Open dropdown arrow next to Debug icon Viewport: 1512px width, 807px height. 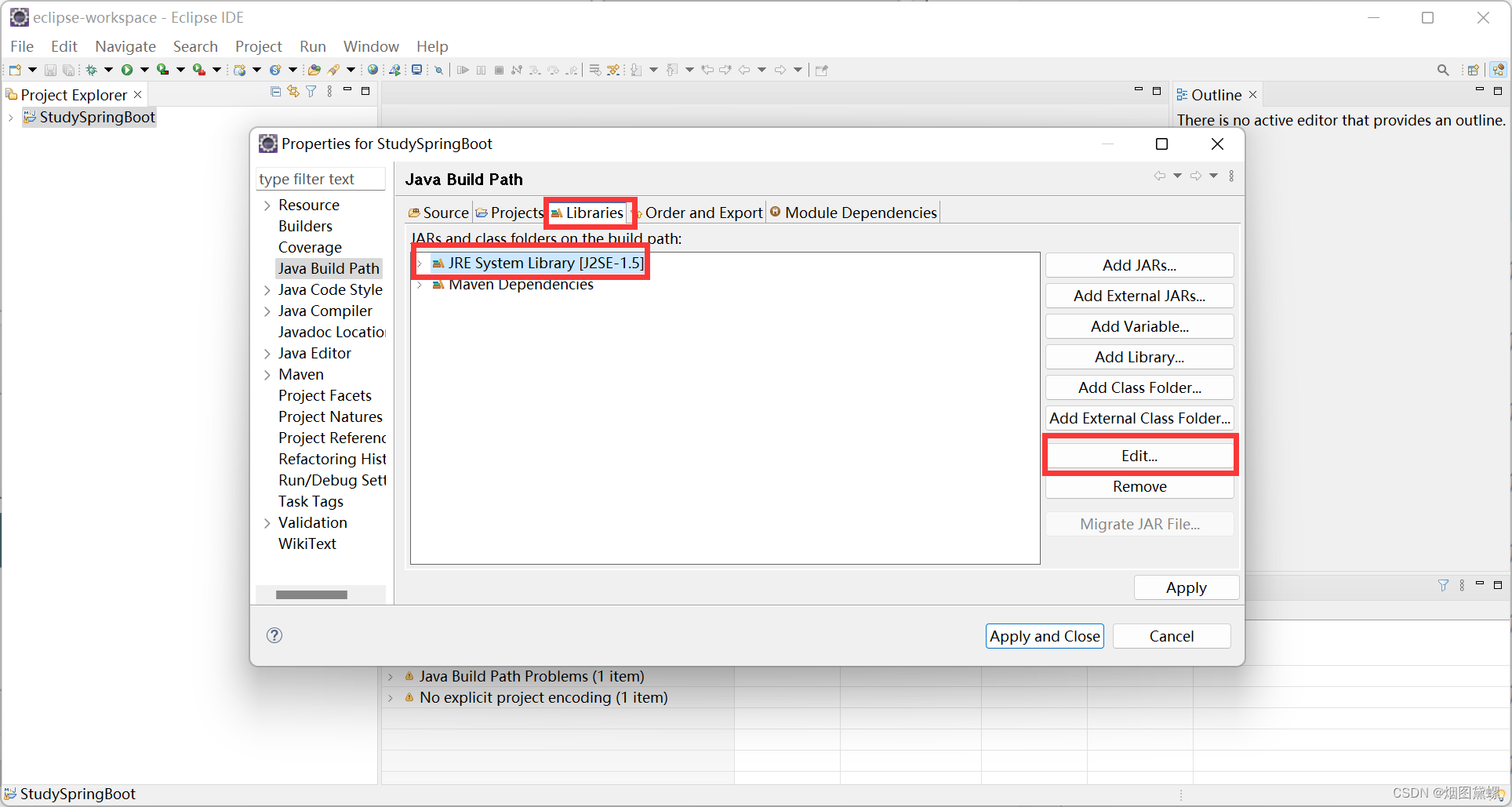(x=108, y=70)
